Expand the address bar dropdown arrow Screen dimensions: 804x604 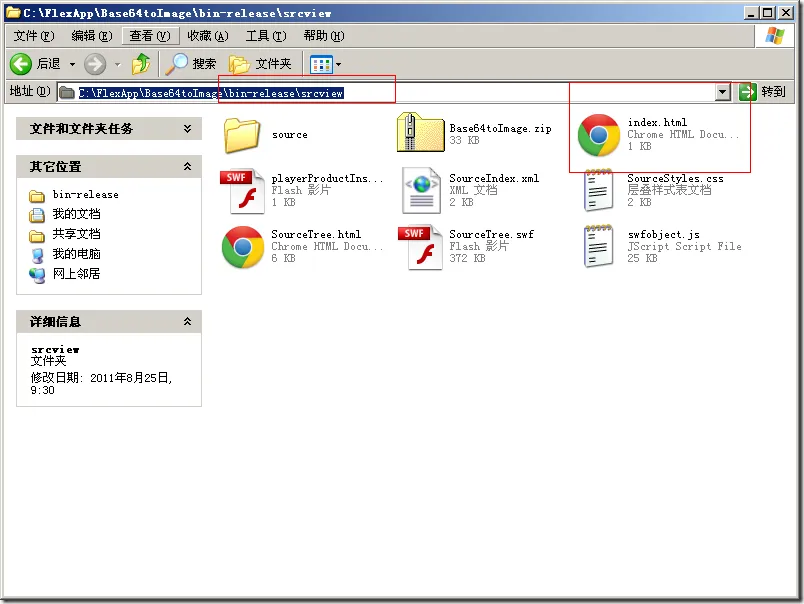pyautogui.click(x=722, y=92)
